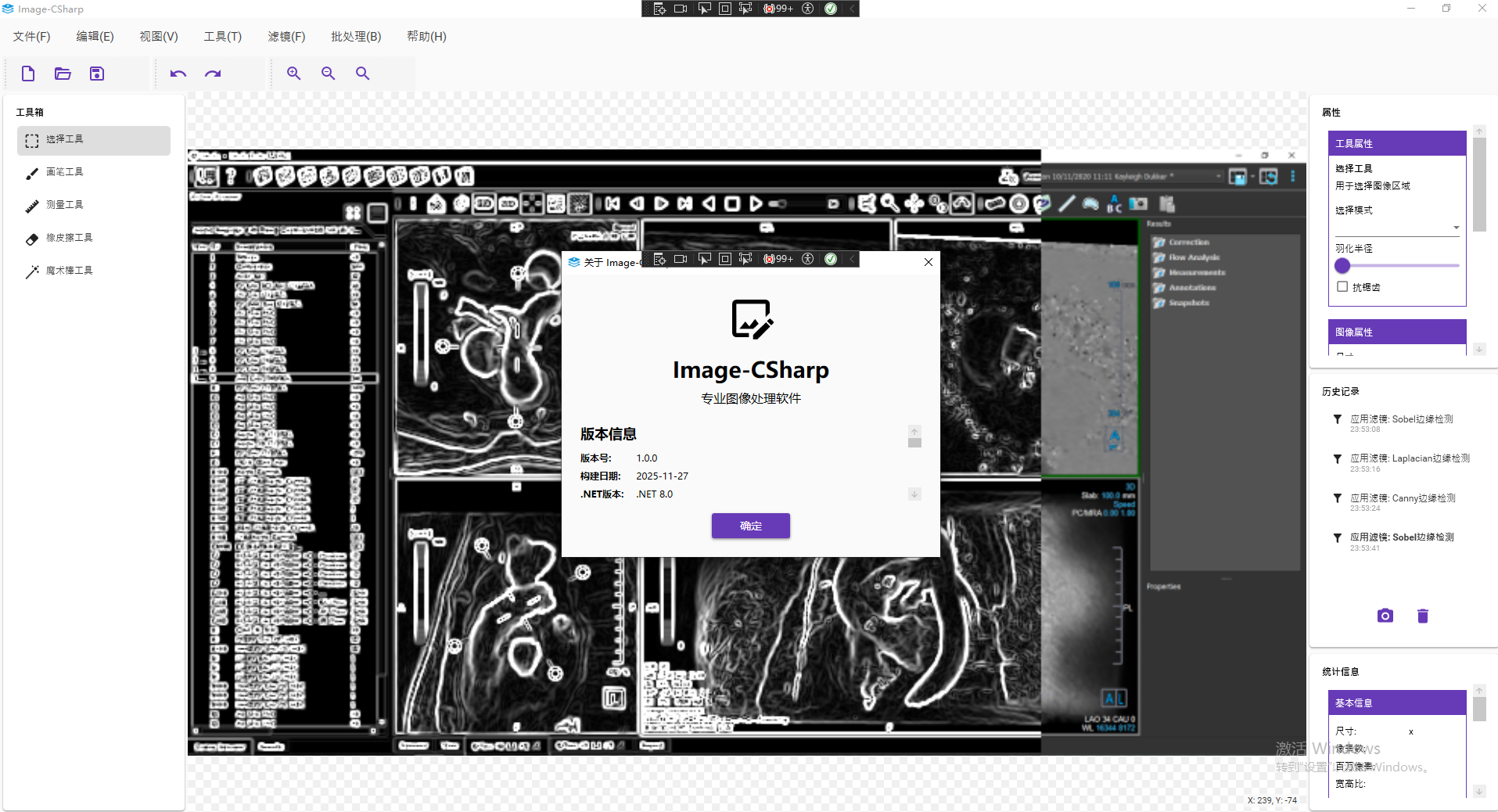Click the 属性 panel scrollbar thumb
The width and height of the screenshot is (1498, 812).
(x=1479, y=185)
